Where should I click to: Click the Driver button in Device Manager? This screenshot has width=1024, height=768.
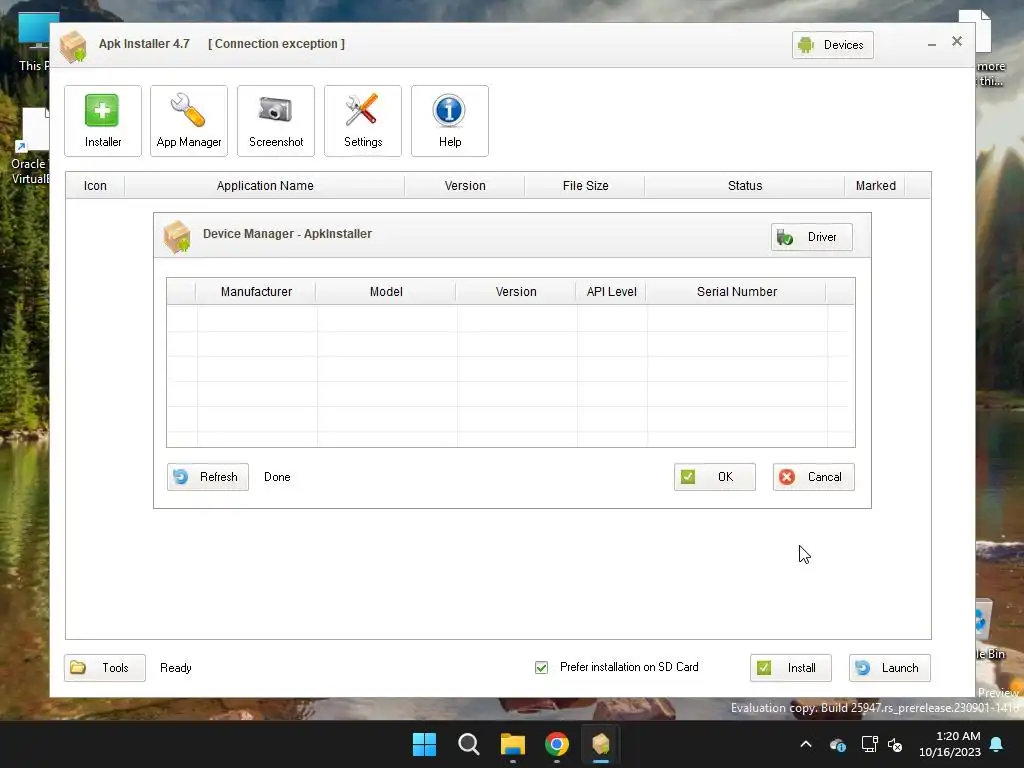click(812, 237)
